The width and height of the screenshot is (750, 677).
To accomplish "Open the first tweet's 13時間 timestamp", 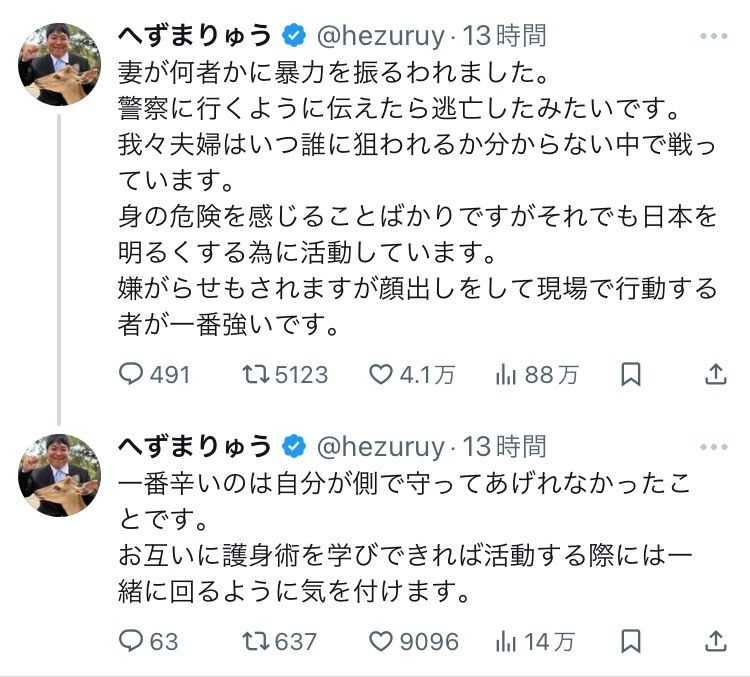I will tap(506, 36).
